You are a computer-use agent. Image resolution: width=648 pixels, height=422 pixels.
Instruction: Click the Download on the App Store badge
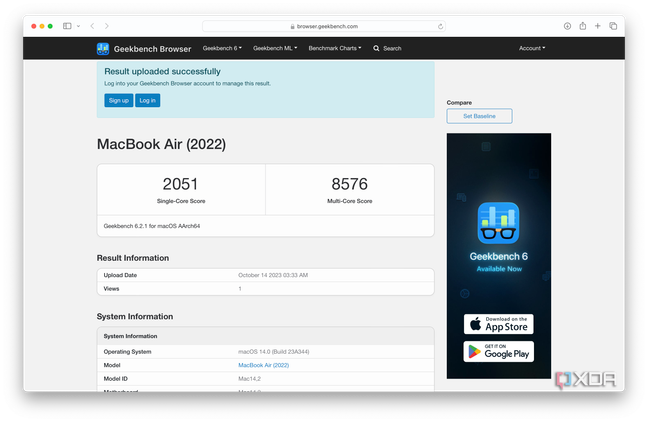click(498, 324)
